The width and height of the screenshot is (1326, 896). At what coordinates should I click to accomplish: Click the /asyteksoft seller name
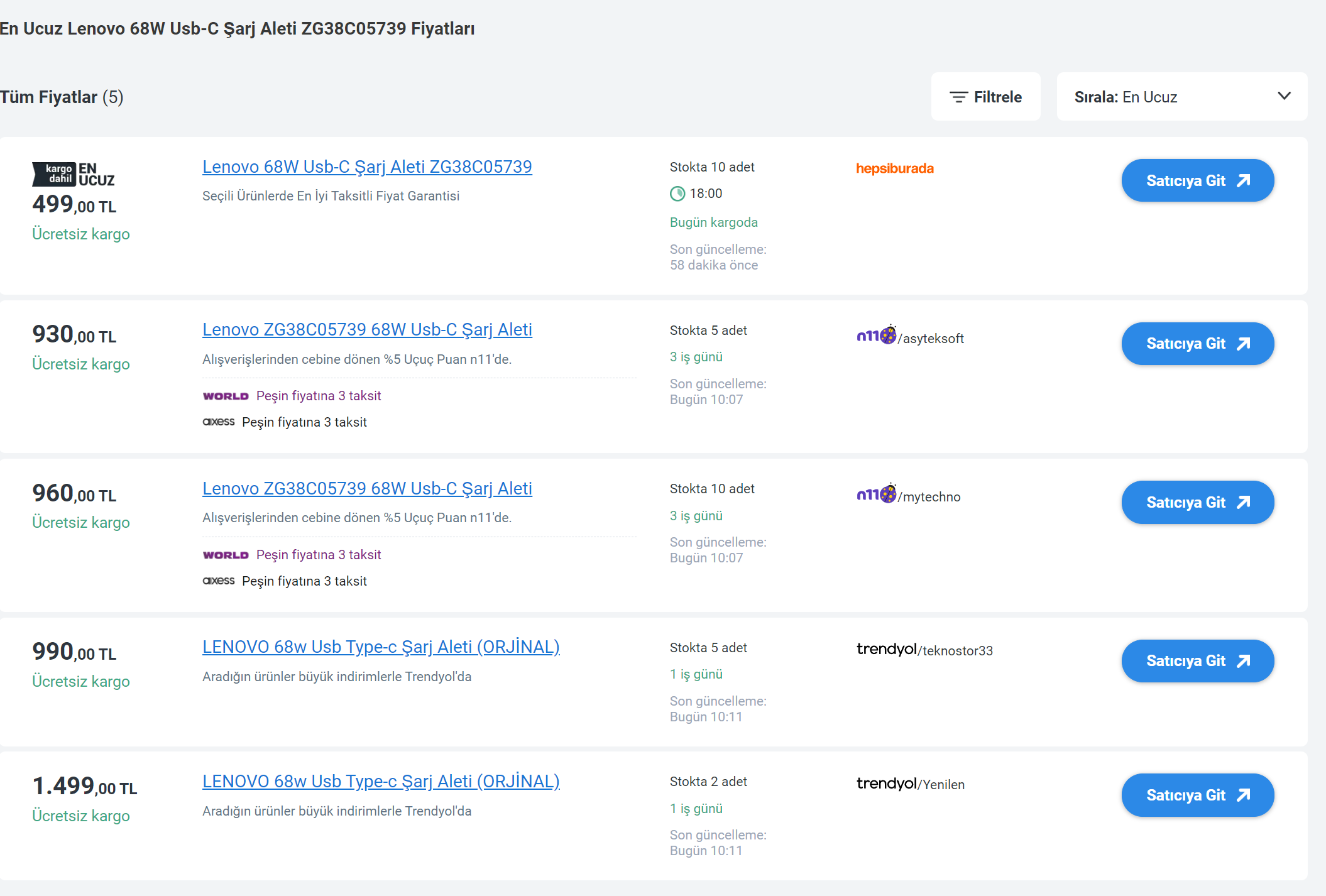click(x=931, y=339)
